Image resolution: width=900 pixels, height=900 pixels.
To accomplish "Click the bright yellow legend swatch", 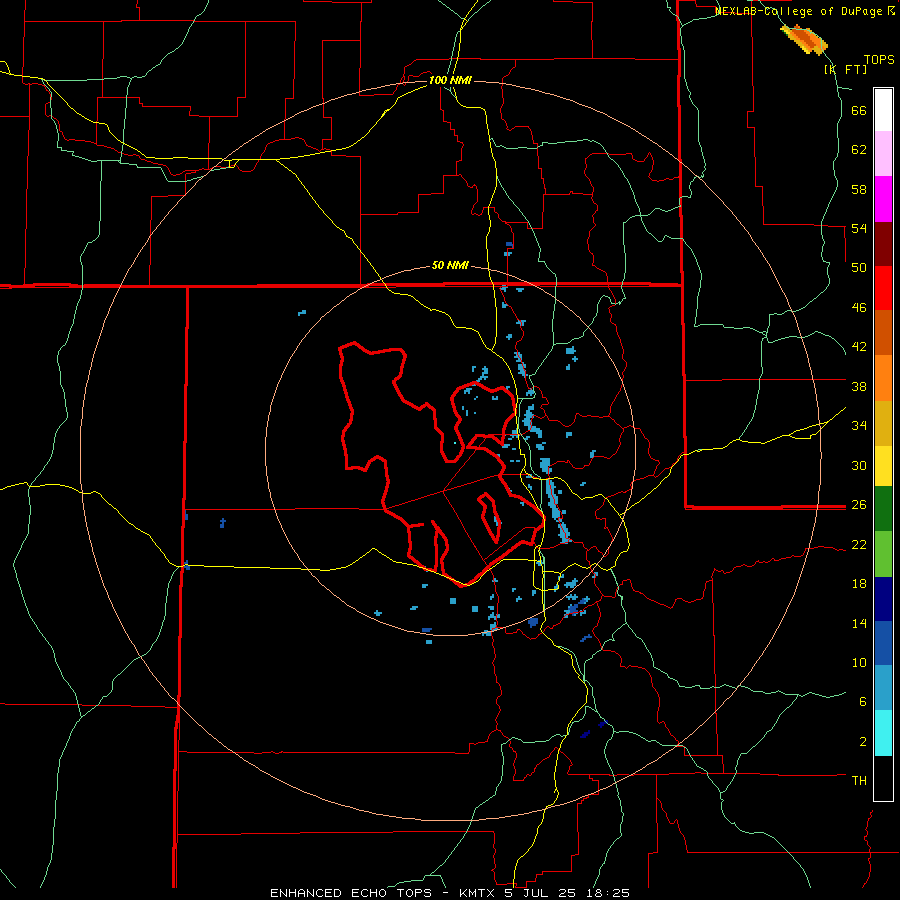I will [883, 466].
